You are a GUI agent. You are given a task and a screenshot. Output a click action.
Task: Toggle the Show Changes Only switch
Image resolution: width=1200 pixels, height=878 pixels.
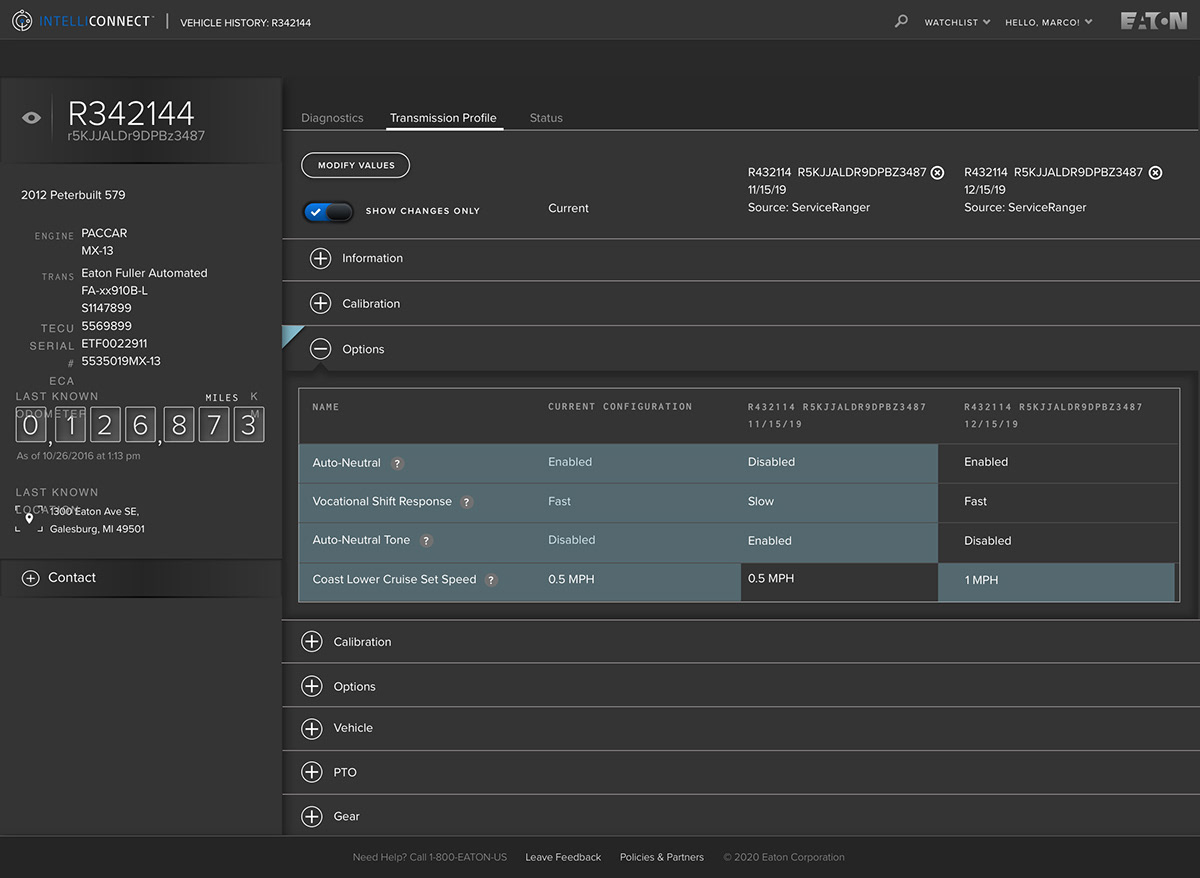328,212
